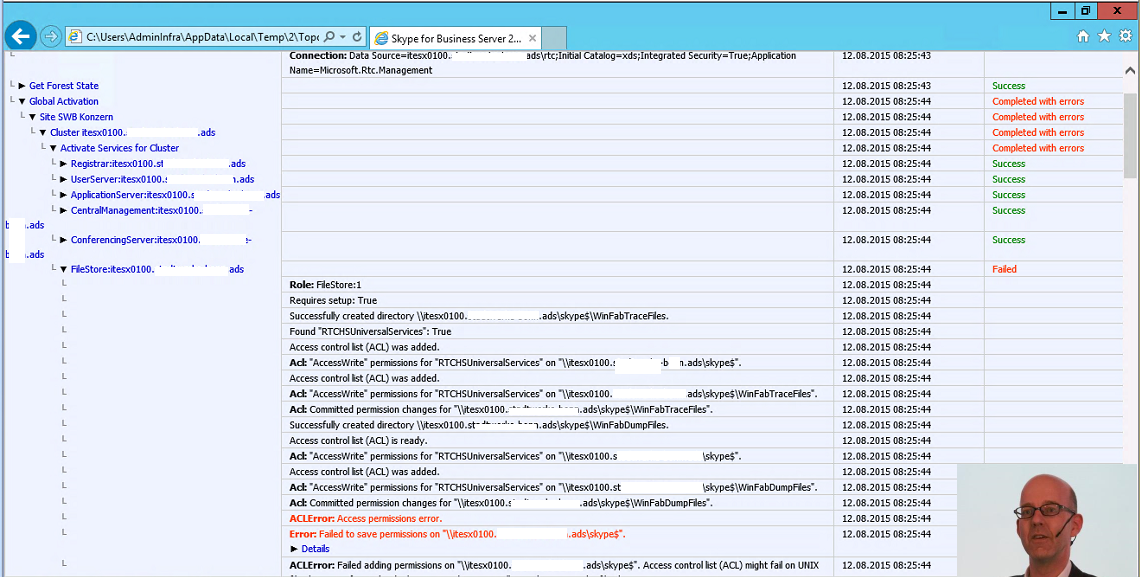Open the Global Activation link
Image resolution: width=1140 pixels, height=577 pixels.
64,102
